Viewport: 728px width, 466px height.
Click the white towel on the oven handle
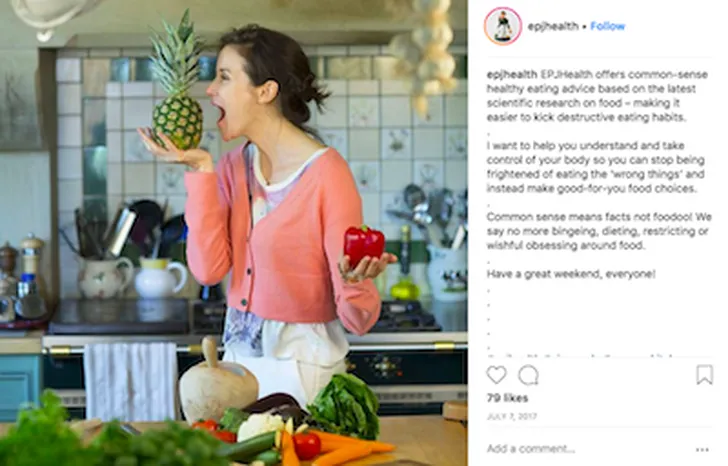tap(131, 382)
